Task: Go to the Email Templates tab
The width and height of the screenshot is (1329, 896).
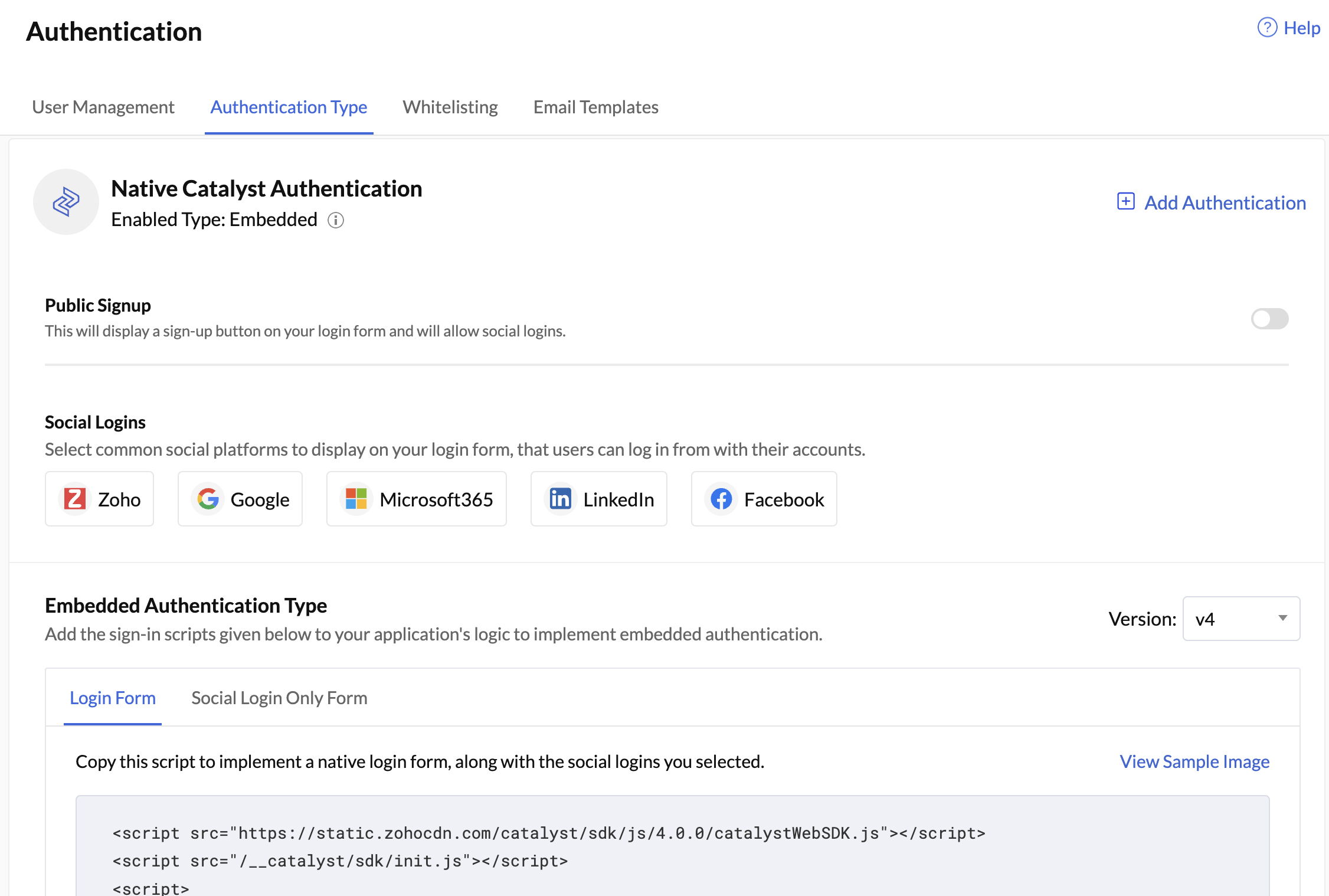Action: pos(595,107)
